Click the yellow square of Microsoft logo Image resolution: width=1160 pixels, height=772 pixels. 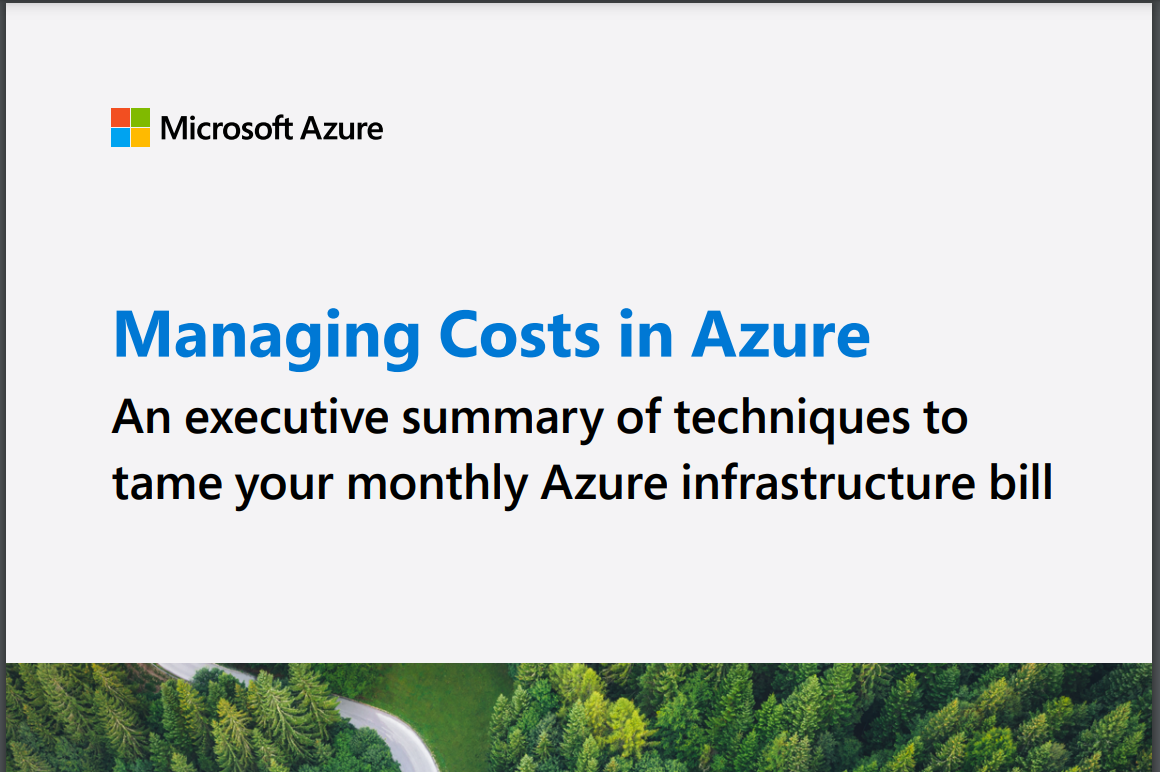click(141, 138)
